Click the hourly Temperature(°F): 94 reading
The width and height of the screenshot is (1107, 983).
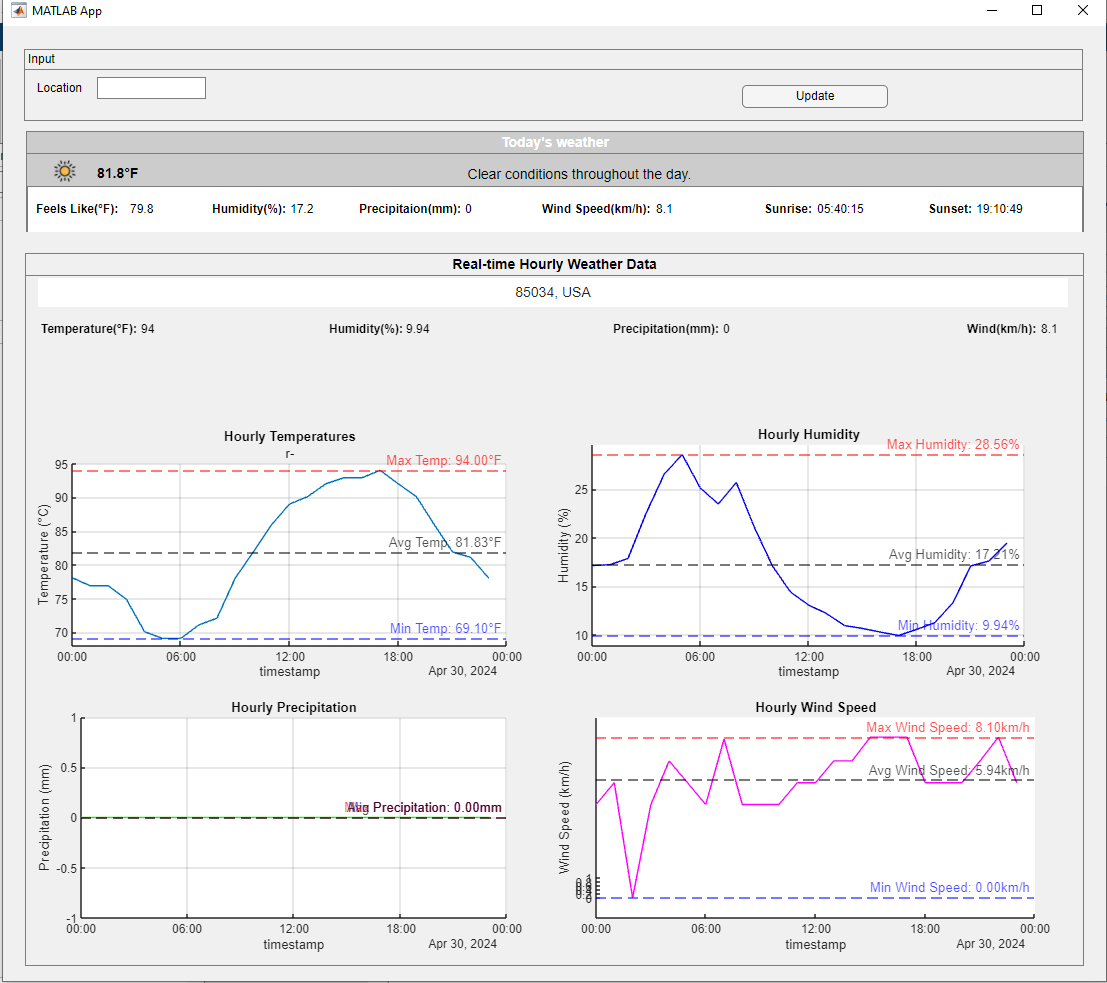(x=97, y=329)
